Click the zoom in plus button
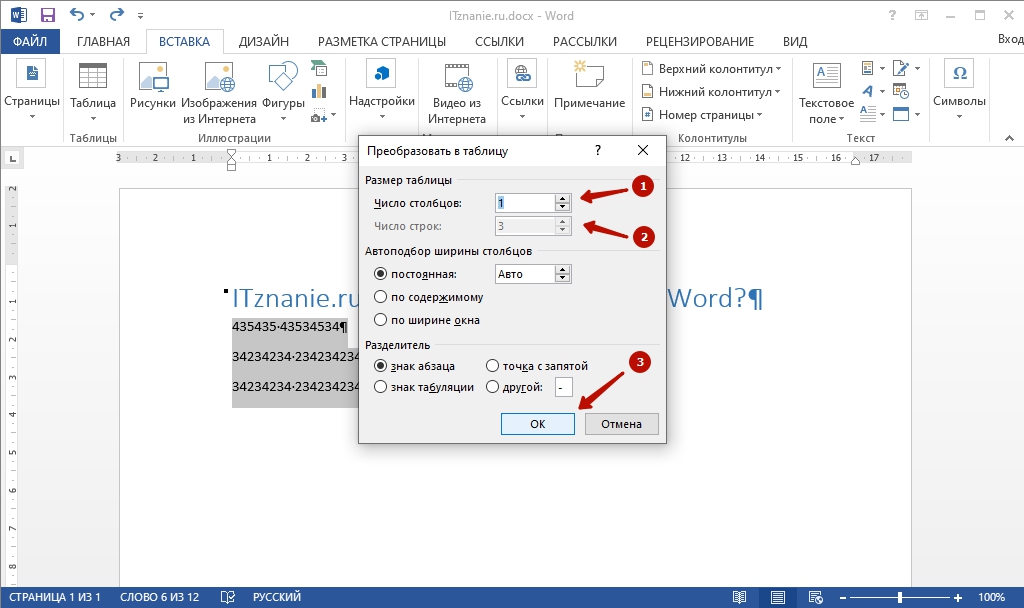1024x608 pixels. pyautogui.click(x=957, y=598)
